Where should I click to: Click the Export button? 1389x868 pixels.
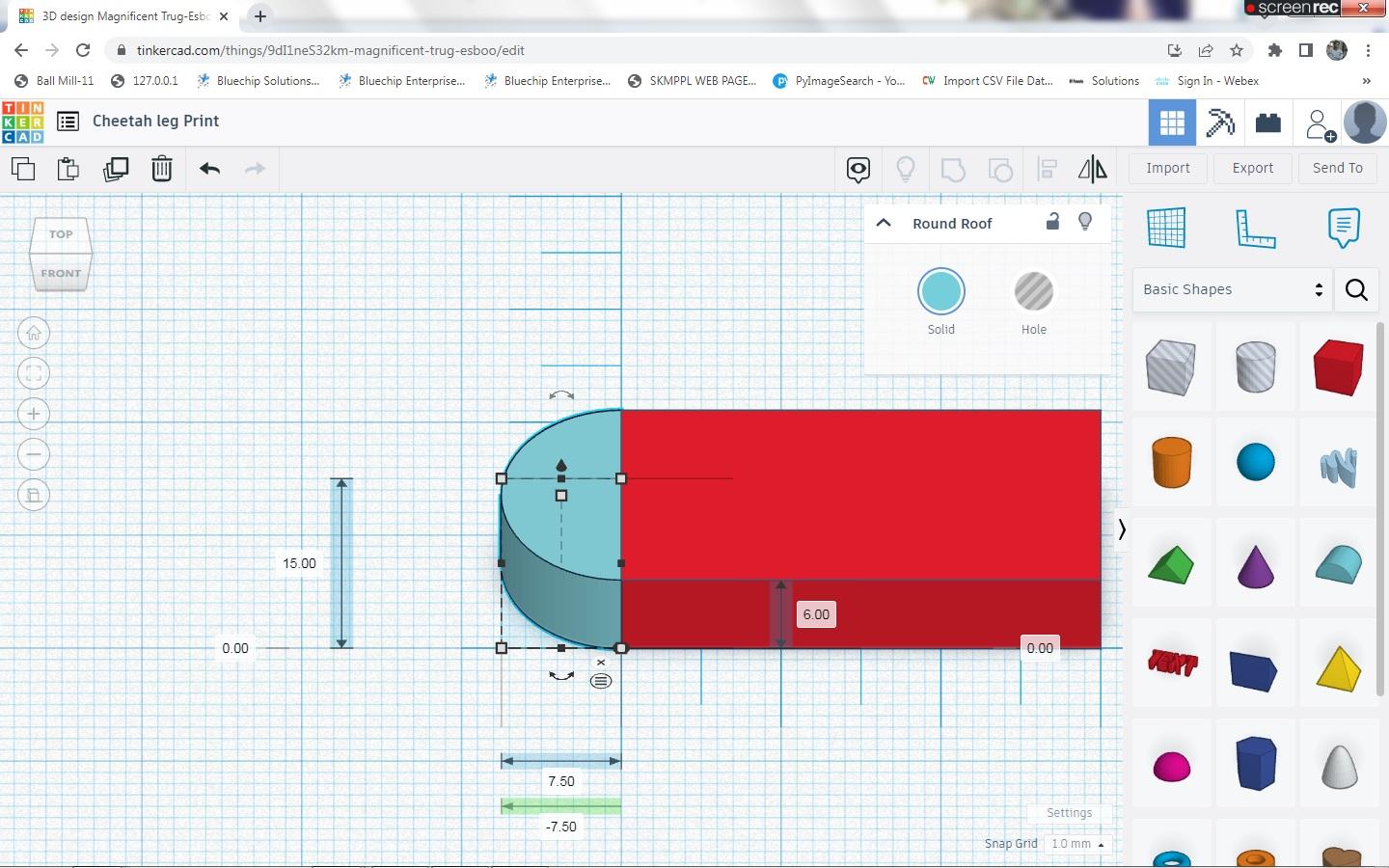[x=1253, y=169]
